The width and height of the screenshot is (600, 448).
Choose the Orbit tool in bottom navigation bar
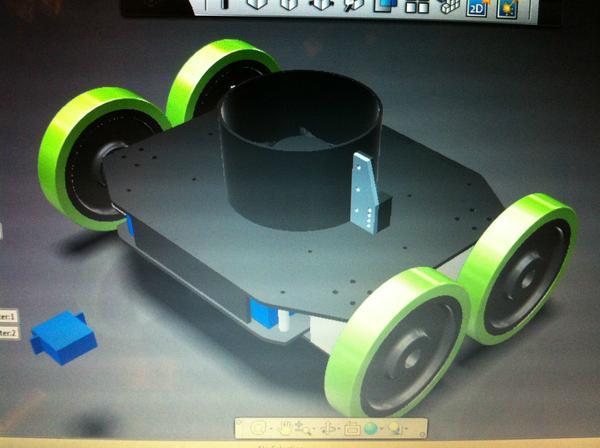(328, 428)
